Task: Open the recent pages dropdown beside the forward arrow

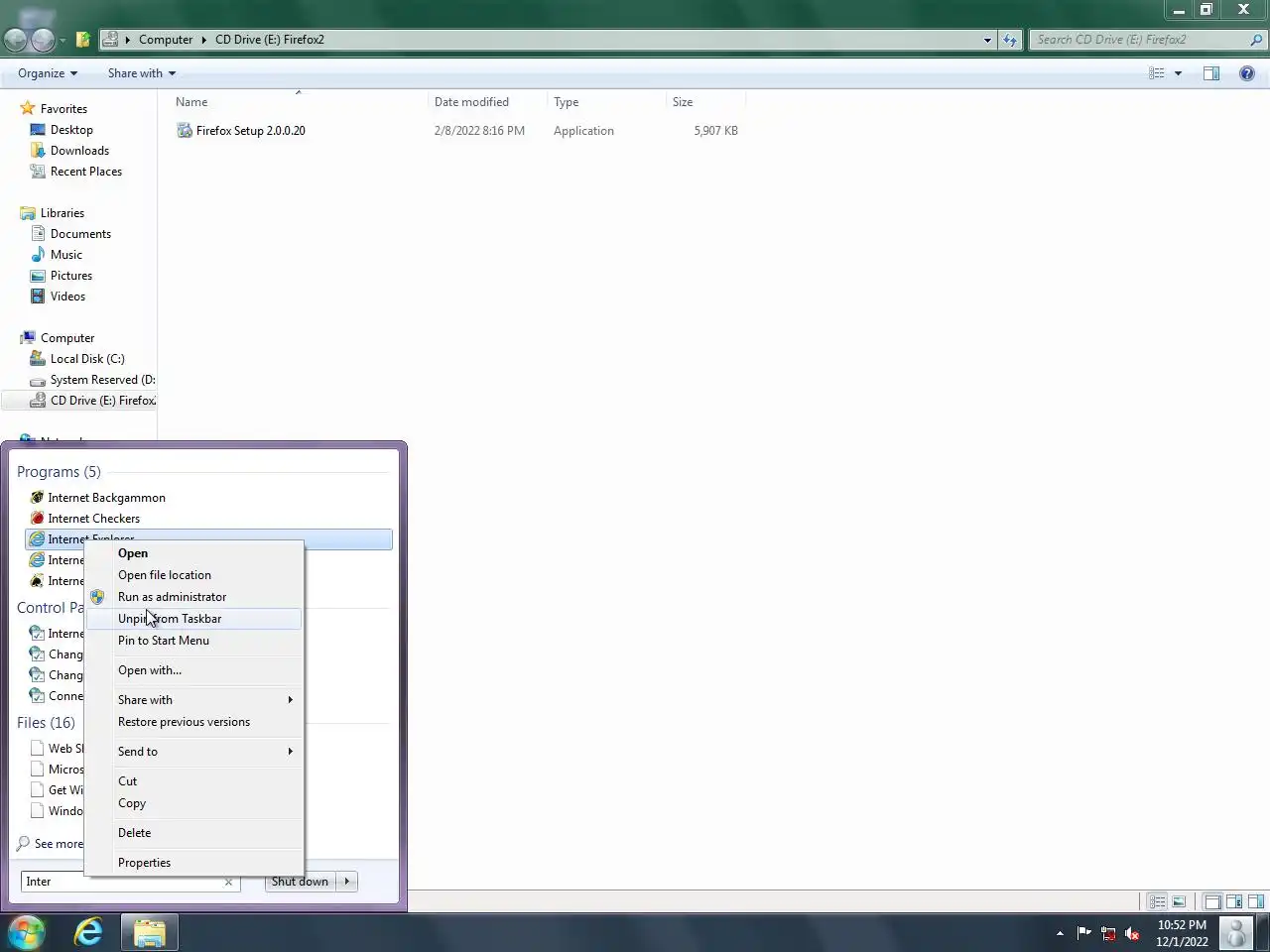Action: click(63, 41)
